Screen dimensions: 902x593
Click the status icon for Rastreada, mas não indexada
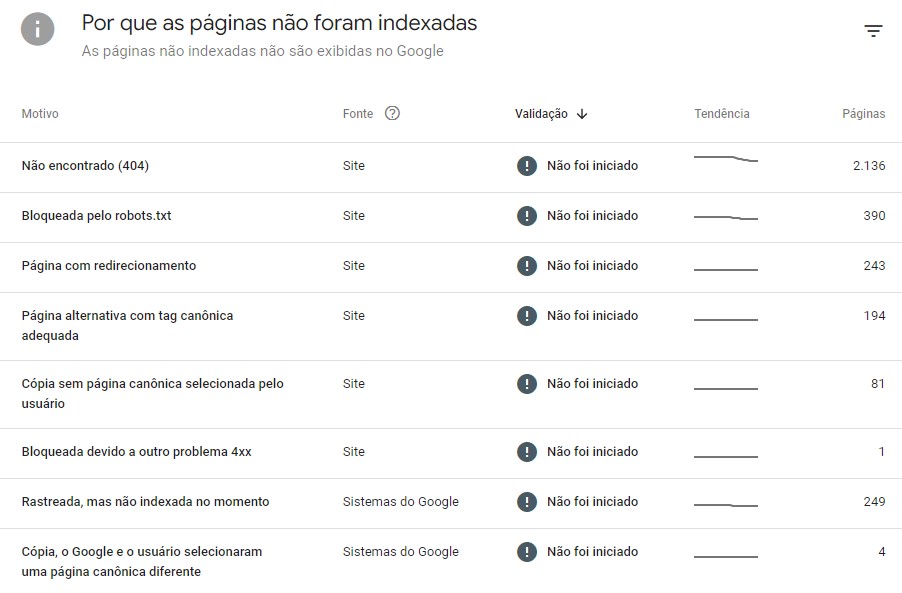coord(527,502)
